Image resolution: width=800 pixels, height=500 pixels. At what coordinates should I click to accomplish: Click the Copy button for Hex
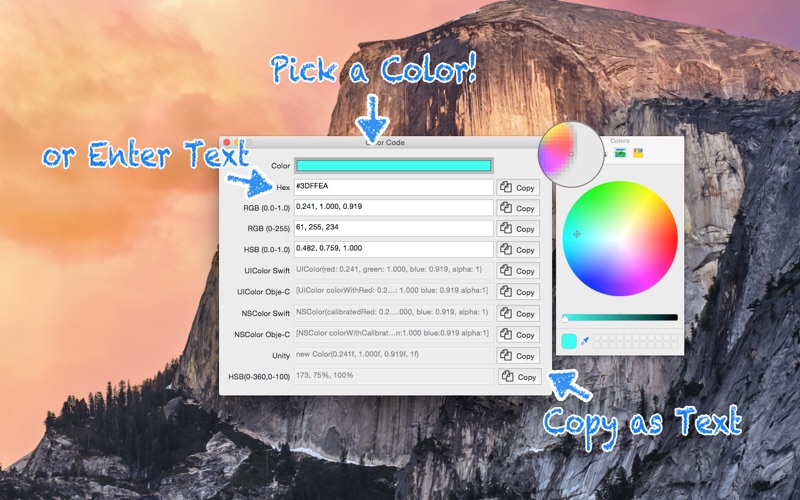518,187
